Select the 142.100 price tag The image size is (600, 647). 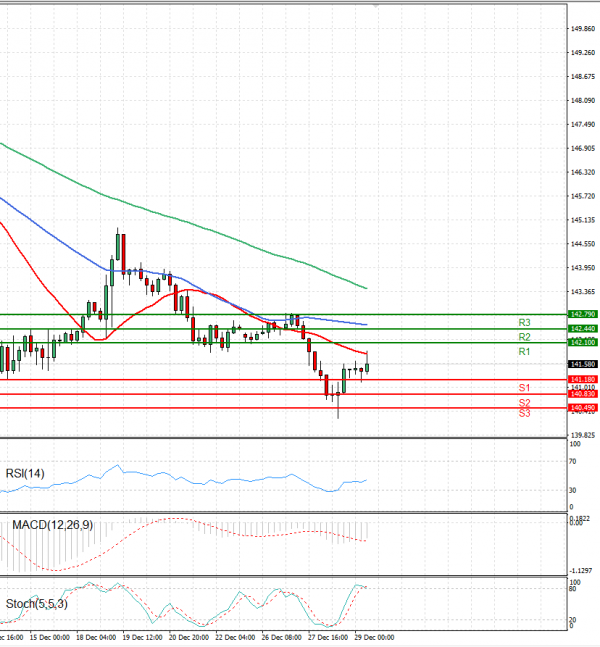point(583,342)
